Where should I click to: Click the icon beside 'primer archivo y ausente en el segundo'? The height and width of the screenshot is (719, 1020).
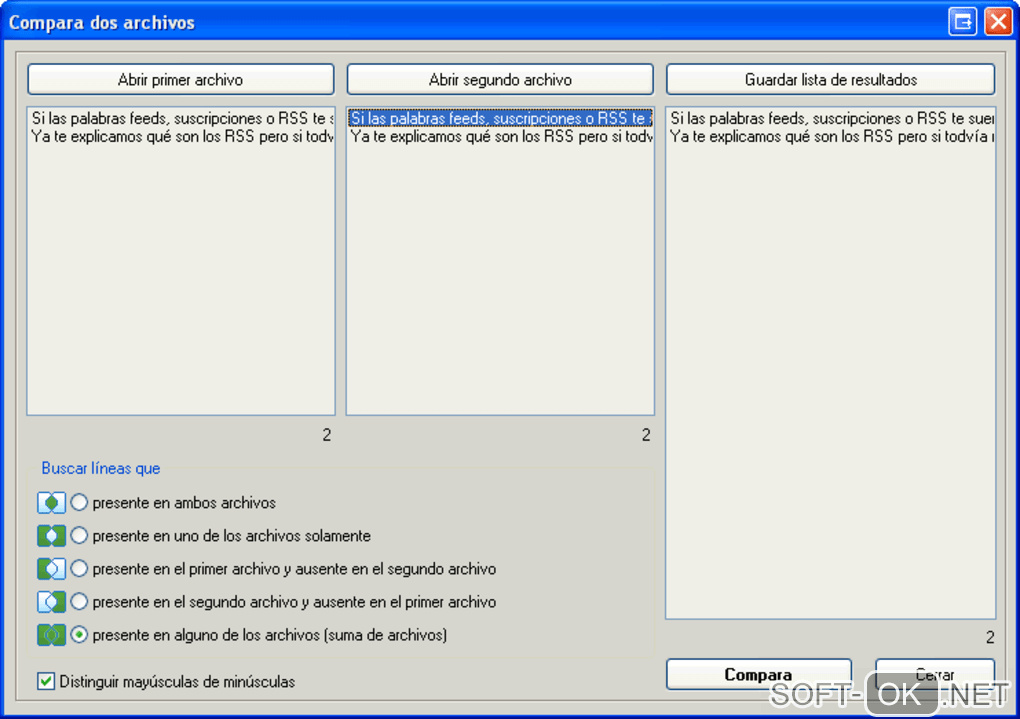tap(51, 569)
